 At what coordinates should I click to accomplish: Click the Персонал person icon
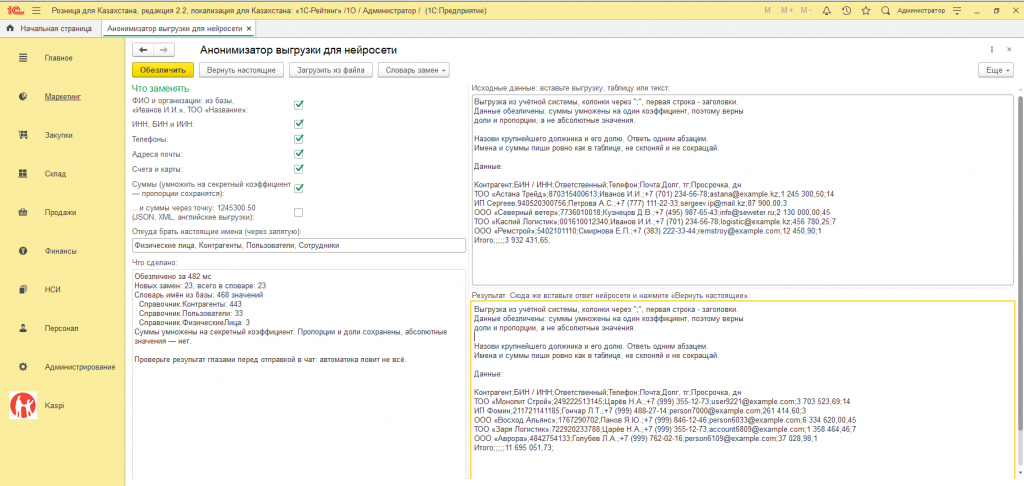point(23,328)
